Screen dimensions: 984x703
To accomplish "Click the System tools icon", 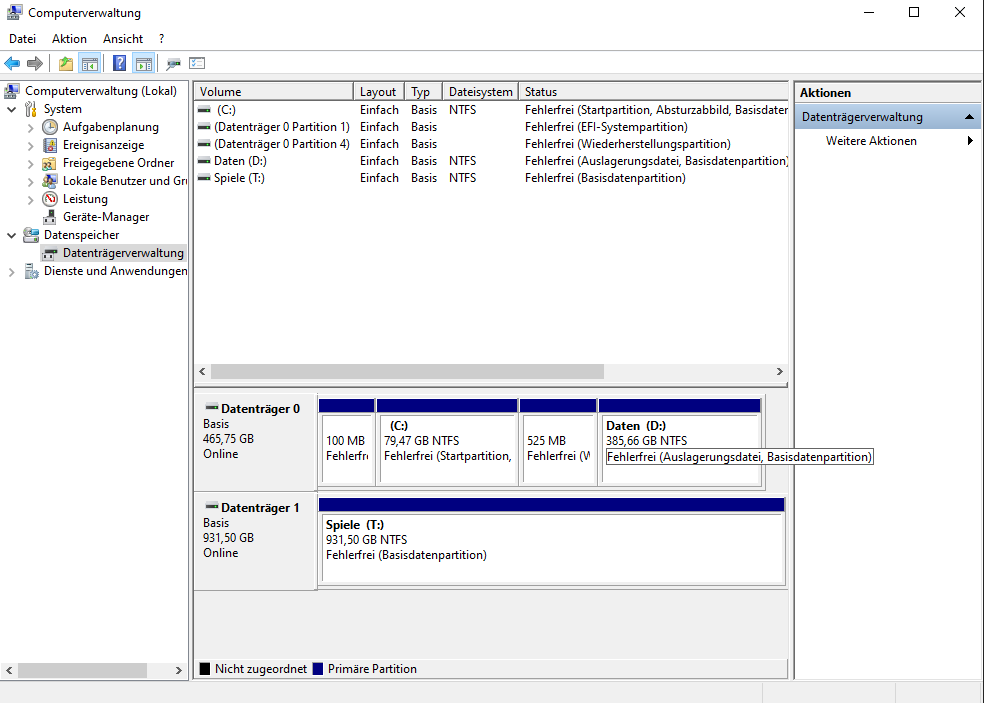I will pos(31,109).
